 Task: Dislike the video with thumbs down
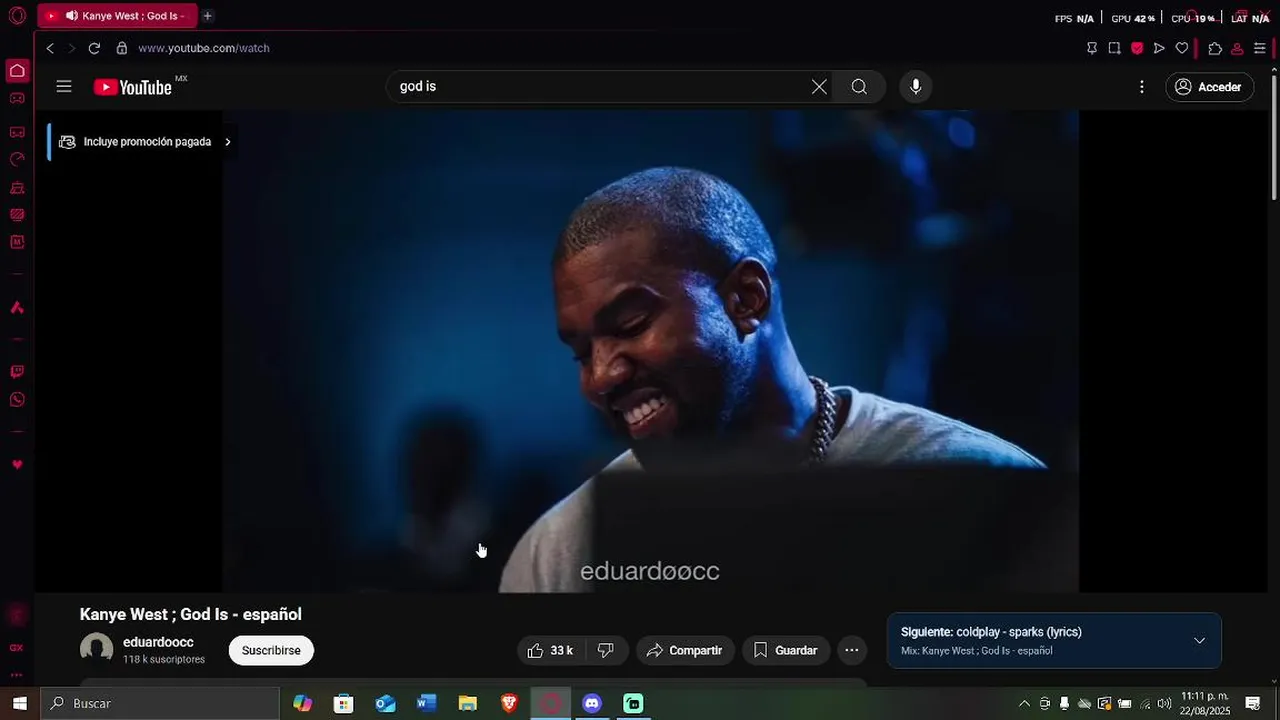tap(606, 650)
